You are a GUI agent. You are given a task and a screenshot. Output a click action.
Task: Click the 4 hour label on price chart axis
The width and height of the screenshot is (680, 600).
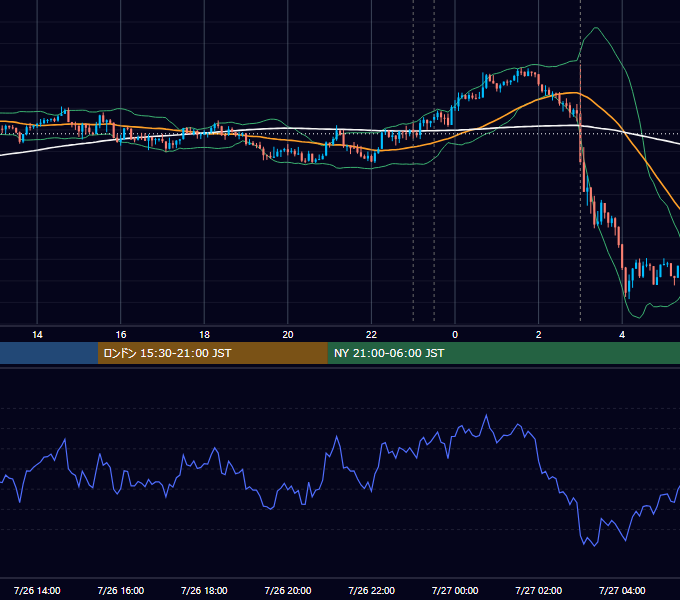pyautogui.click(x=622, y=335)
